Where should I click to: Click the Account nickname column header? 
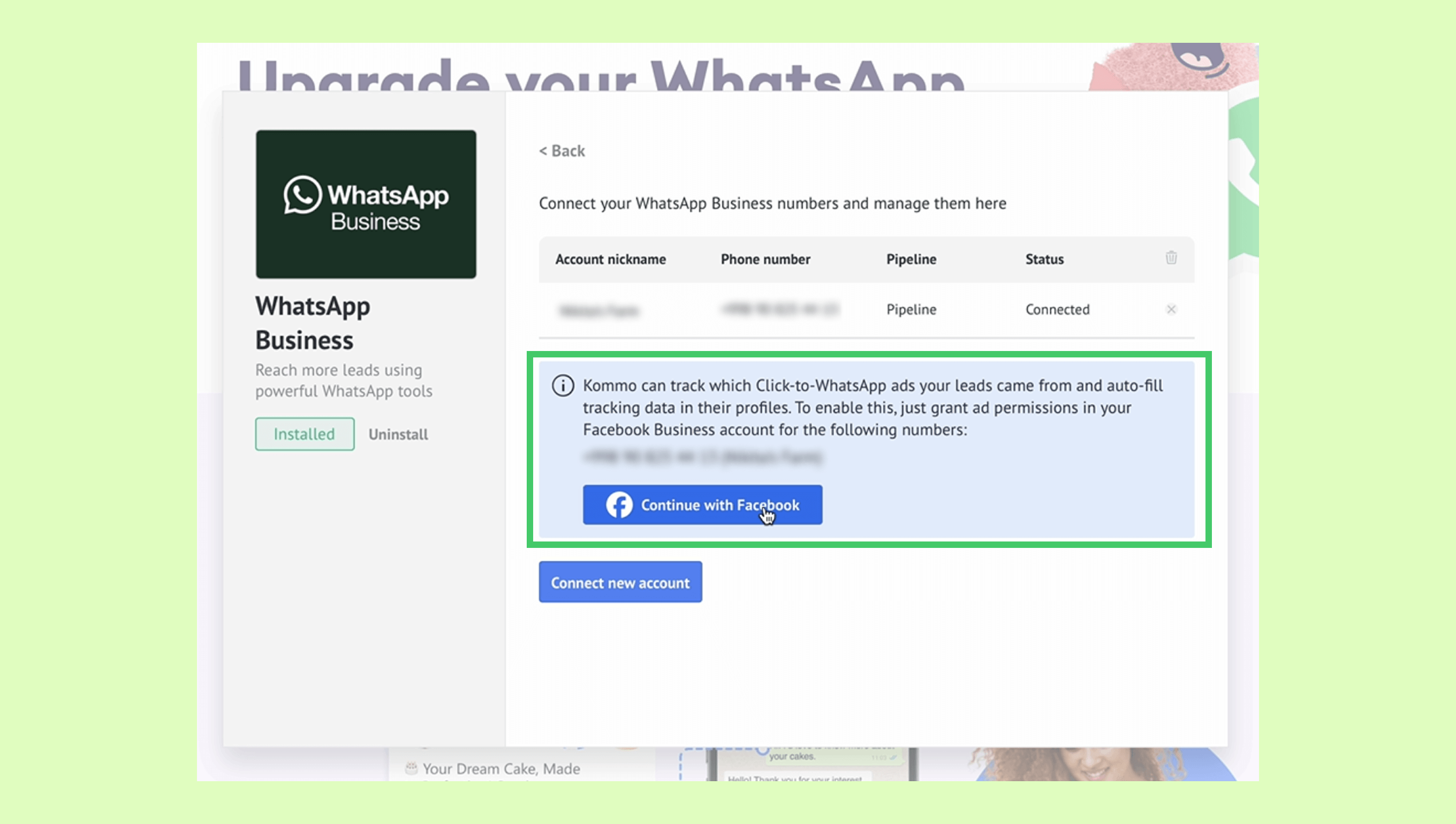click(x=610, y=259)
